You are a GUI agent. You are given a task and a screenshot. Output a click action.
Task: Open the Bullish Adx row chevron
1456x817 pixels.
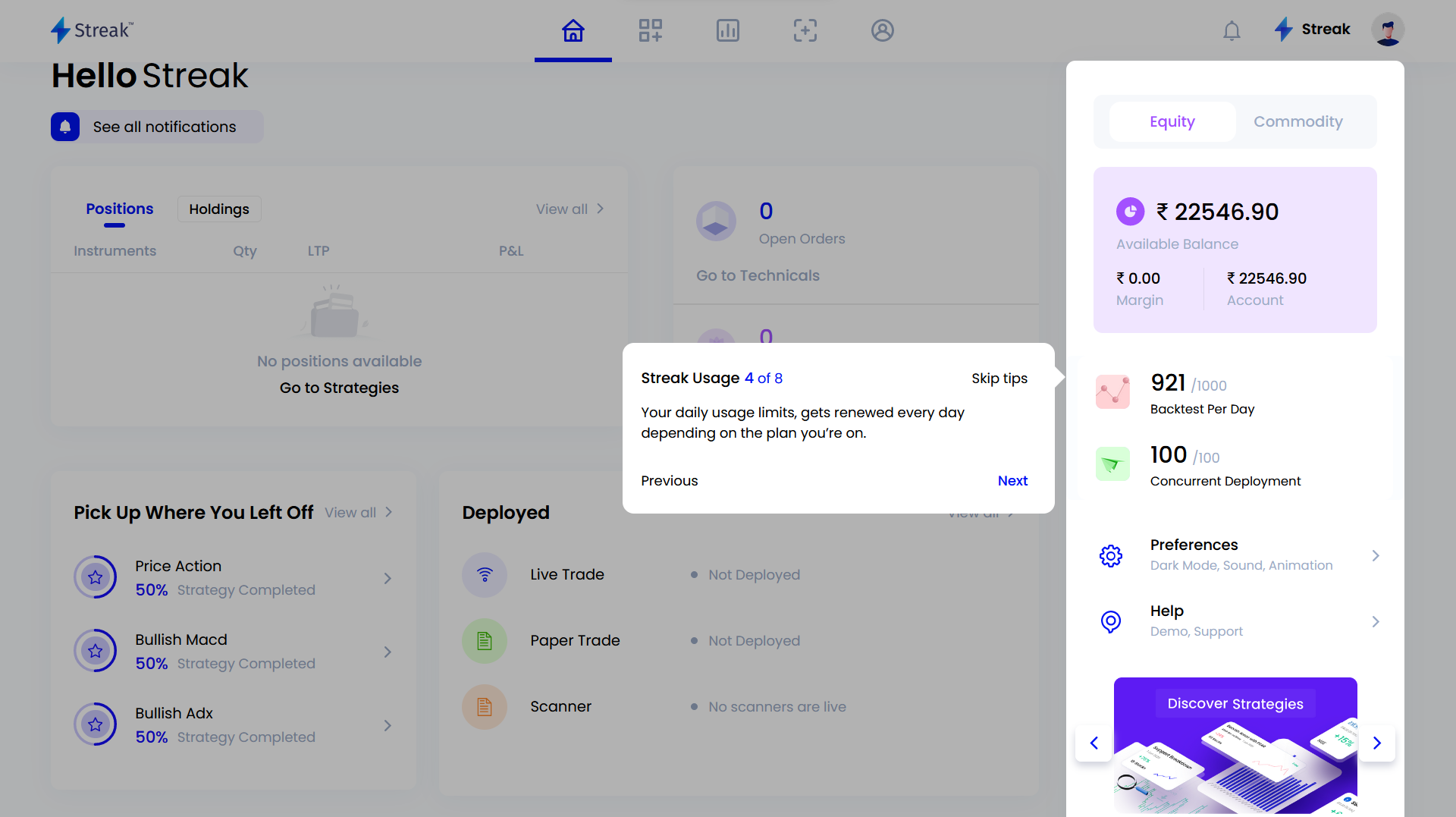tap(388, 725)
